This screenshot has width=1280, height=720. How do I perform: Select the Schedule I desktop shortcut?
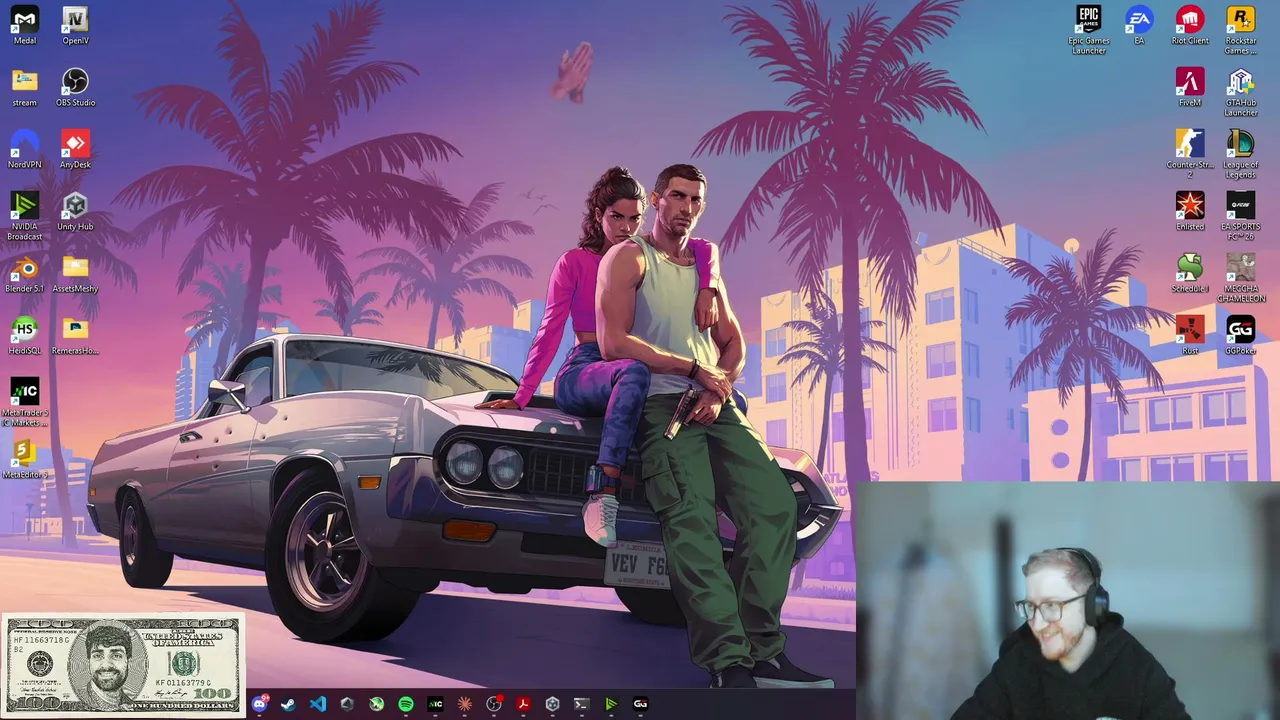[x=1190, y=274]
